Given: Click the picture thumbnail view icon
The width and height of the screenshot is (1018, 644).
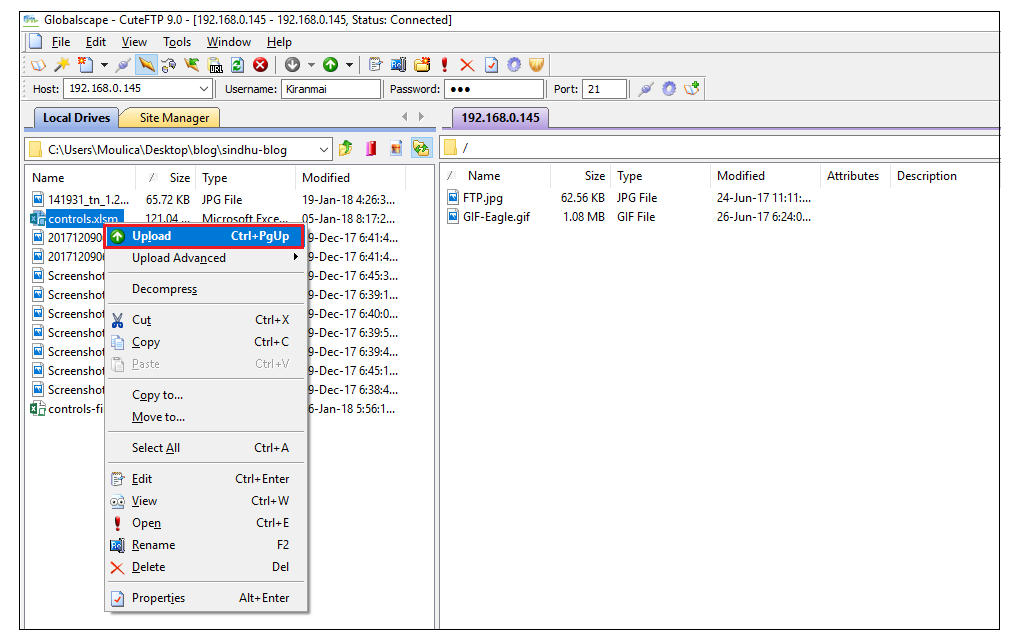Looking at the screenshot, I should pyautogui.click(x=396, y=149).
